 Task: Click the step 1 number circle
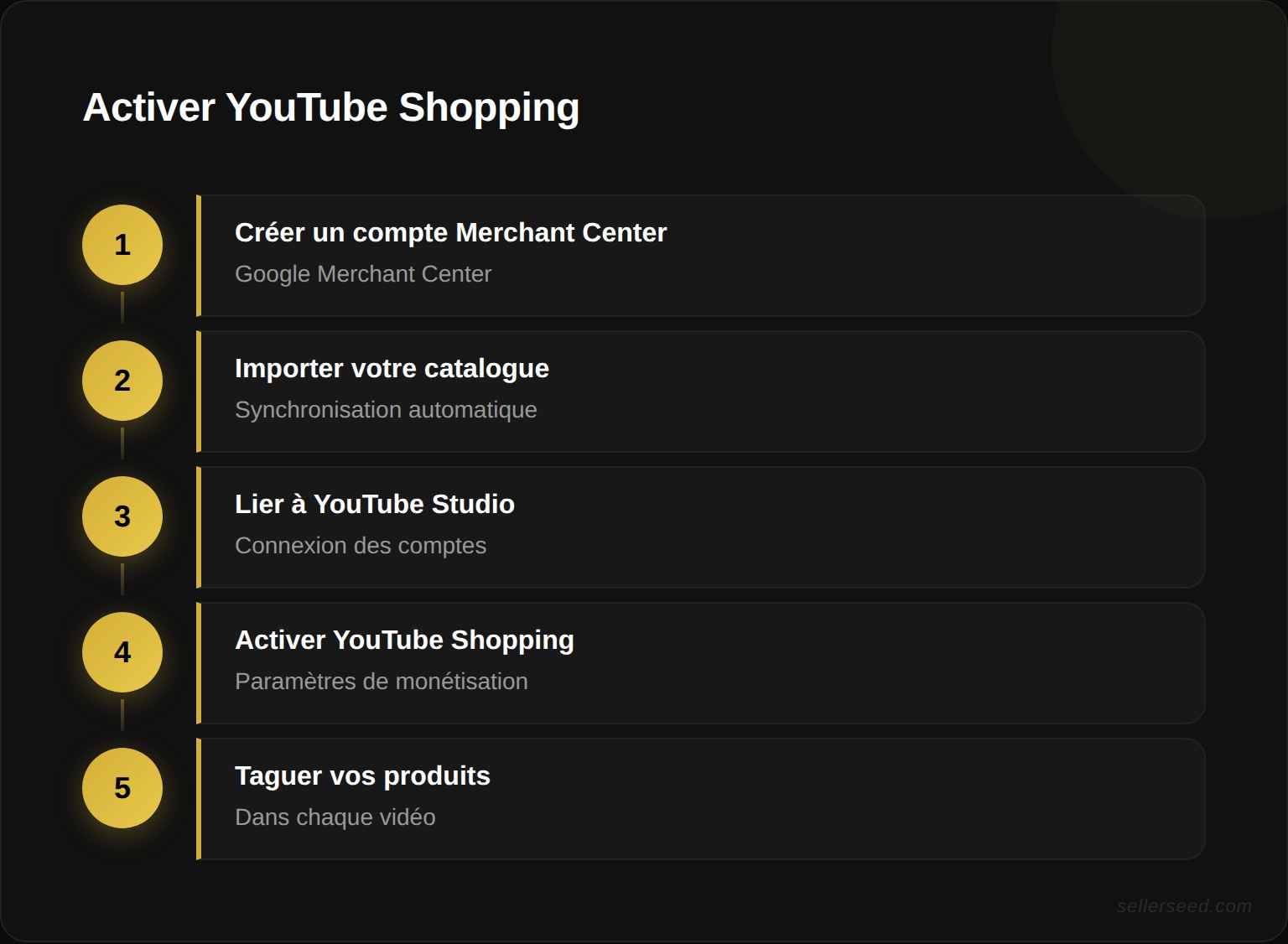(122, 245)
